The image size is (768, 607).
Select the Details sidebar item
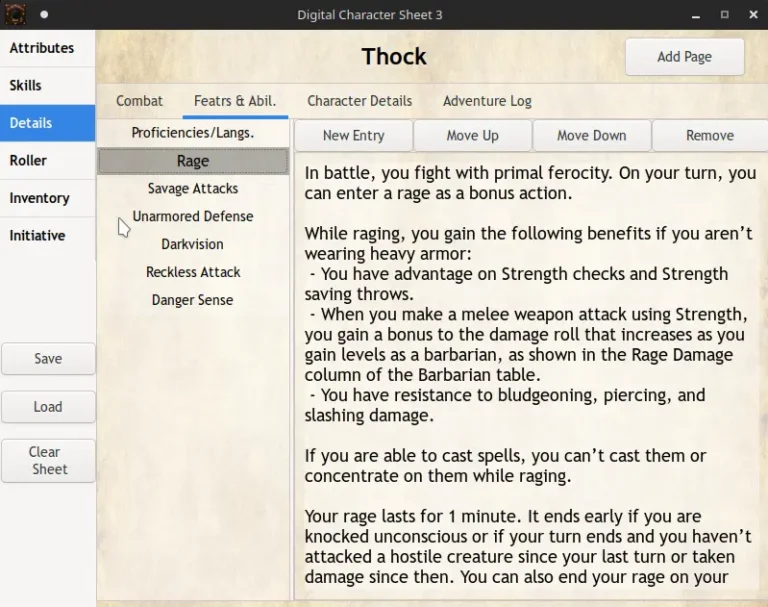click(x=48, y=123)
